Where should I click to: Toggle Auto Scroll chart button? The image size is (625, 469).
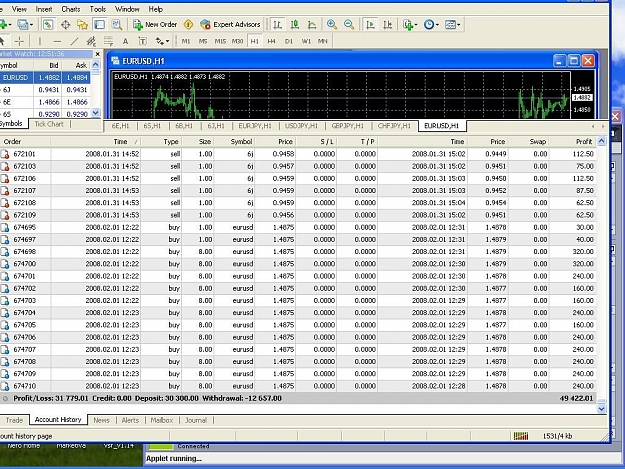[x=370, y=25]
